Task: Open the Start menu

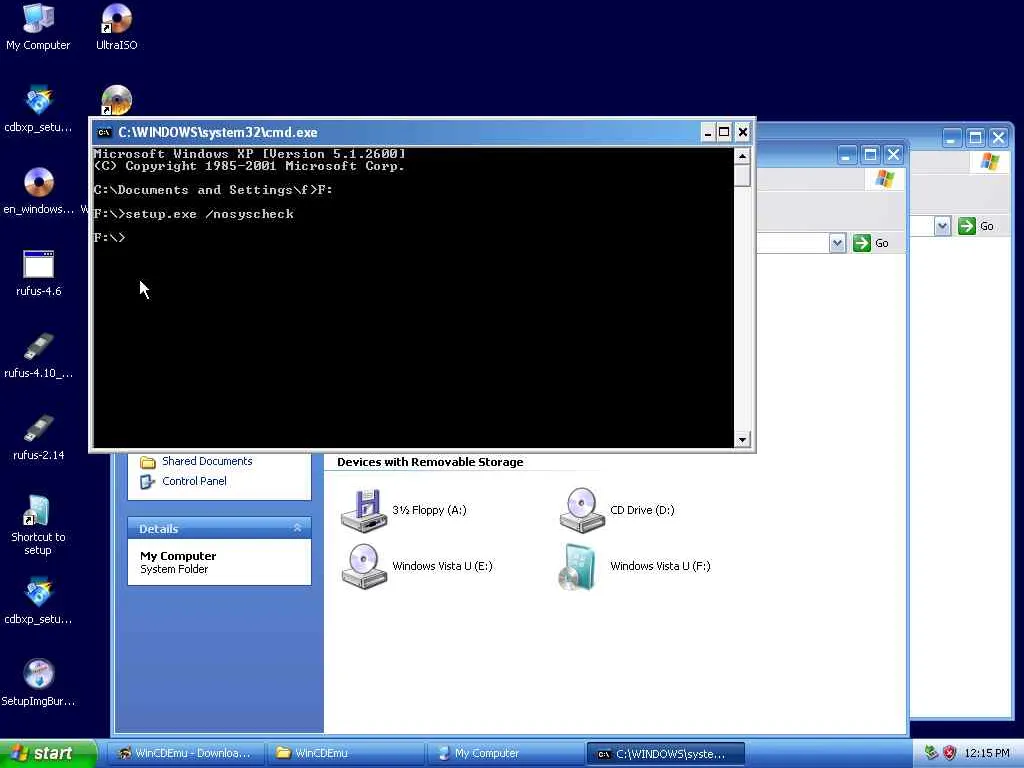Action: click(48, 753)
